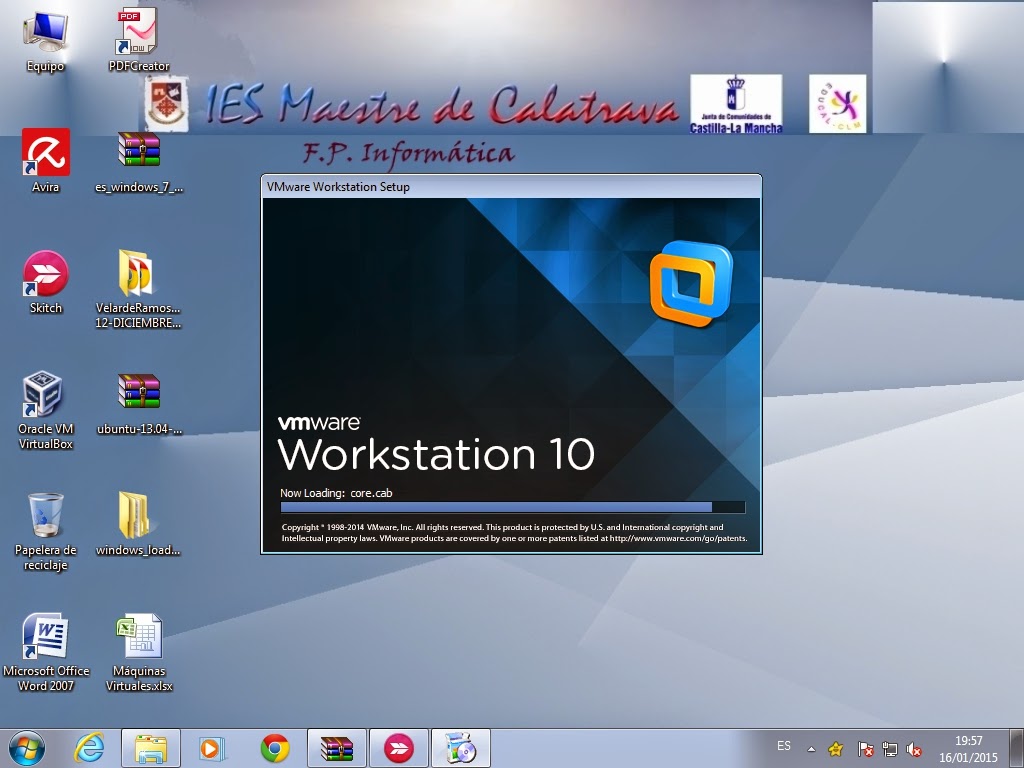Select the VelardeRamos 12-DICIEMBRE folder

tap(138, 289)
